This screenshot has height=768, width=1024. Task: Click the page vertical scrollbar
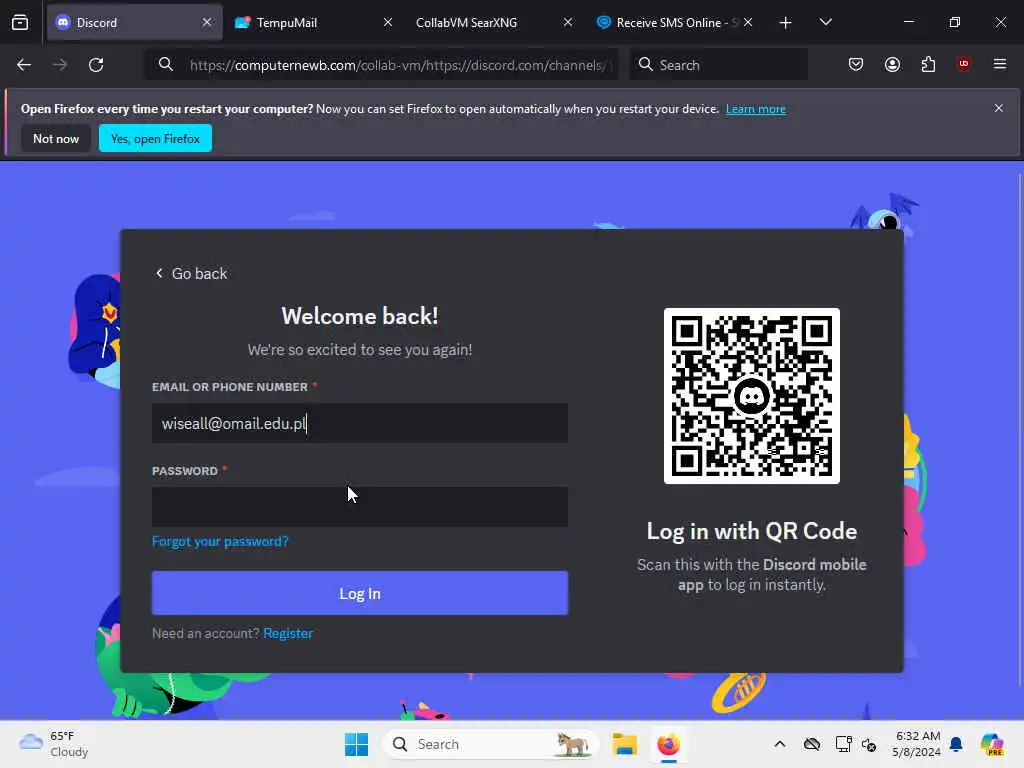[1019, 431]
